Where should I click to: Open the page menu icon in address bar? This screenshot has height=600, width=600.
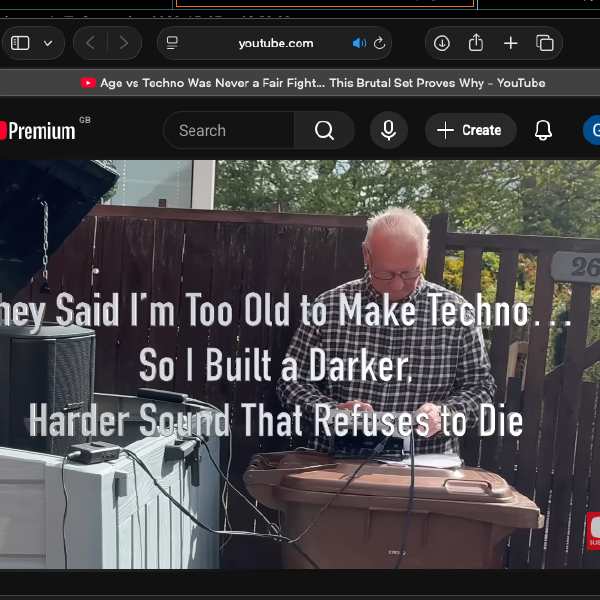coord(172,43)
